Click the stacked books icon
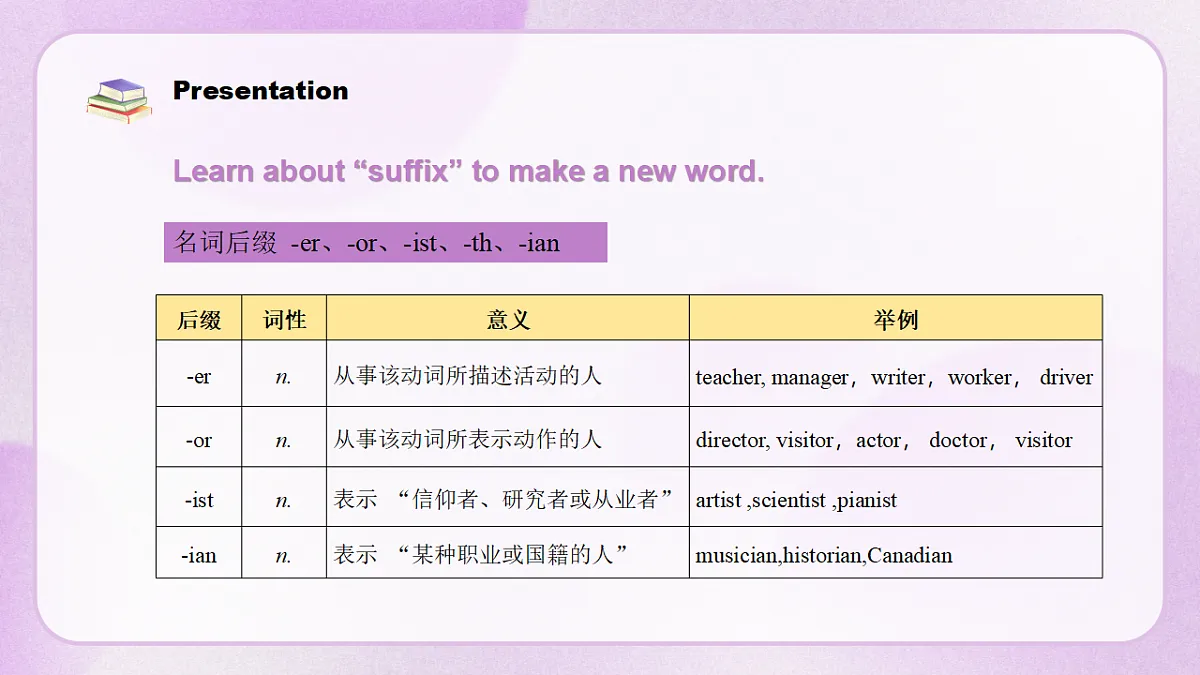 point(119,100)
